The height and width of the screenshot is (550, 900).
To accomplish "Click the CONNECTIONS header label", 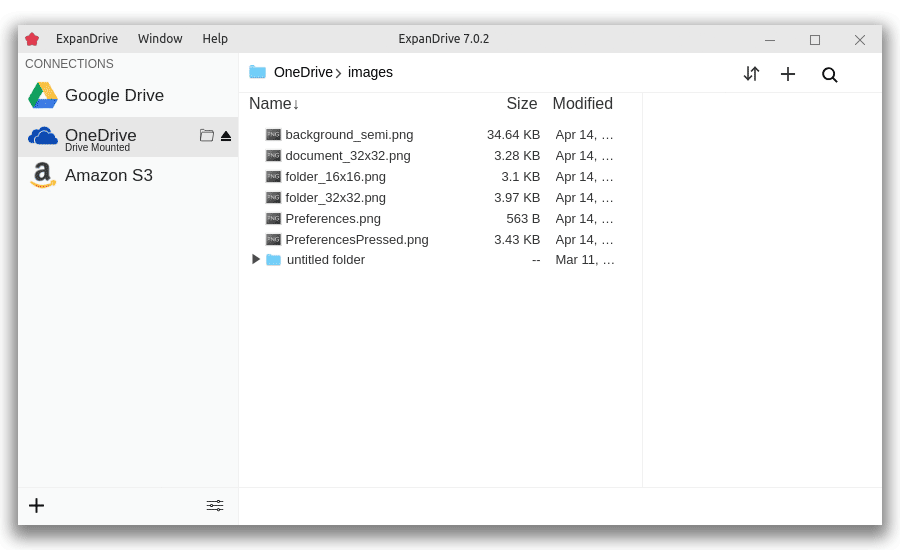I will (x=69, y=64).
